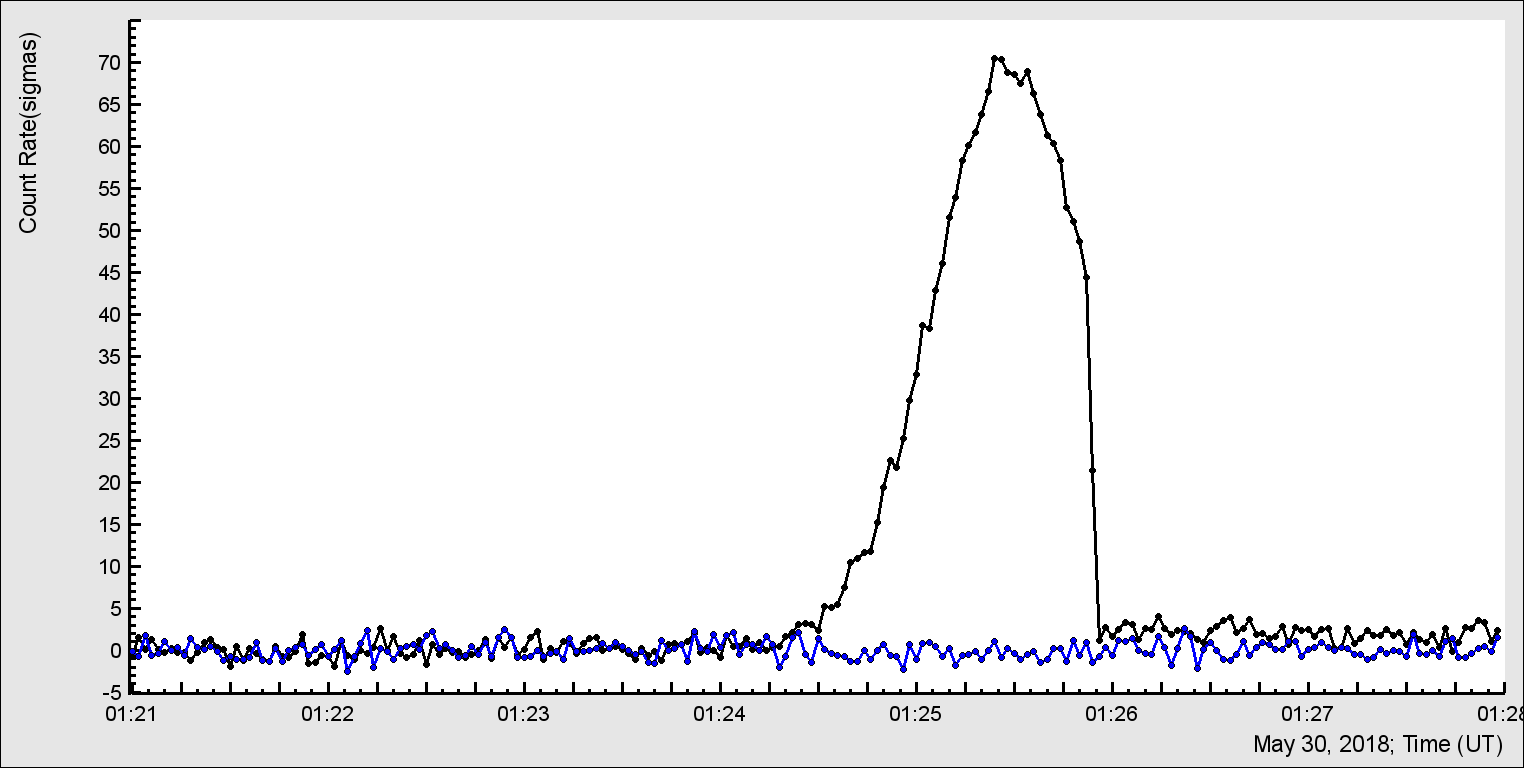Screen dimensions: 1524x768
Task: Click the 01:25 time axis label
Action: (x=916, y=714)
